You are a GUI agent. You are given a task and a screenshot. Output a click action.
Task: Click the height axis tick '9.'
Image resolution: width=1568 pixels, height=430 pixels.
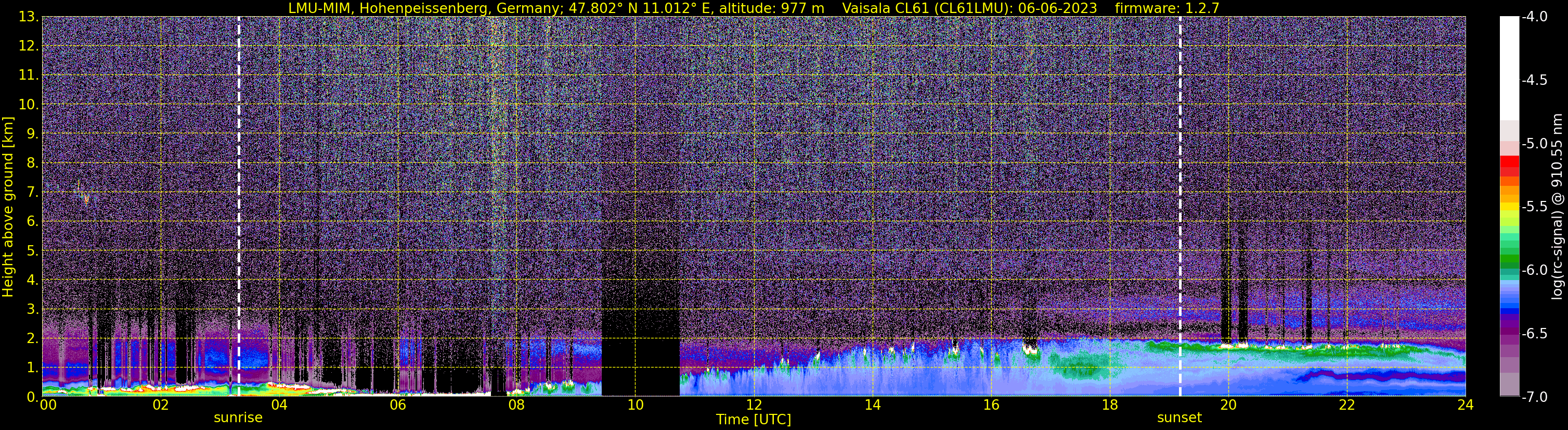pyautogui.click(x=32, y=133)
